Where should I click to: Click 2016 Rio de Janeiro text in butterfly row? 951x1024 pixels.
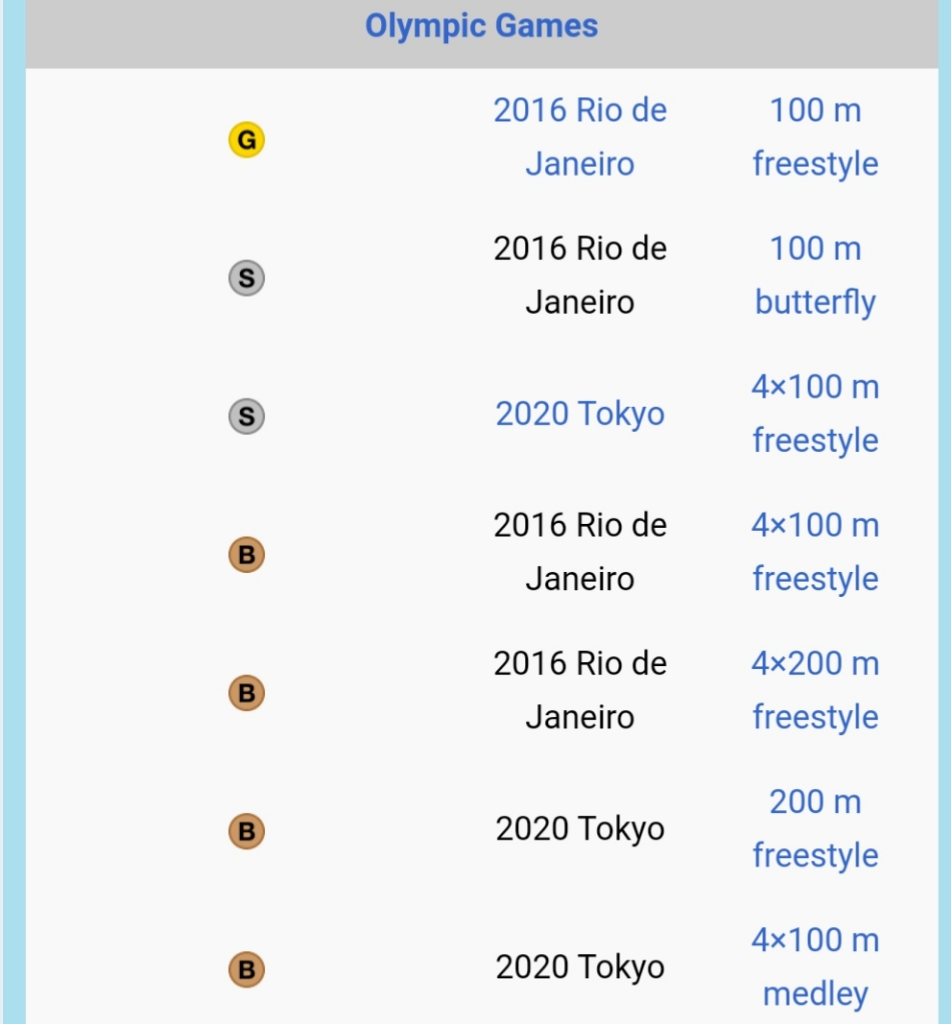(x=580, y=275)
